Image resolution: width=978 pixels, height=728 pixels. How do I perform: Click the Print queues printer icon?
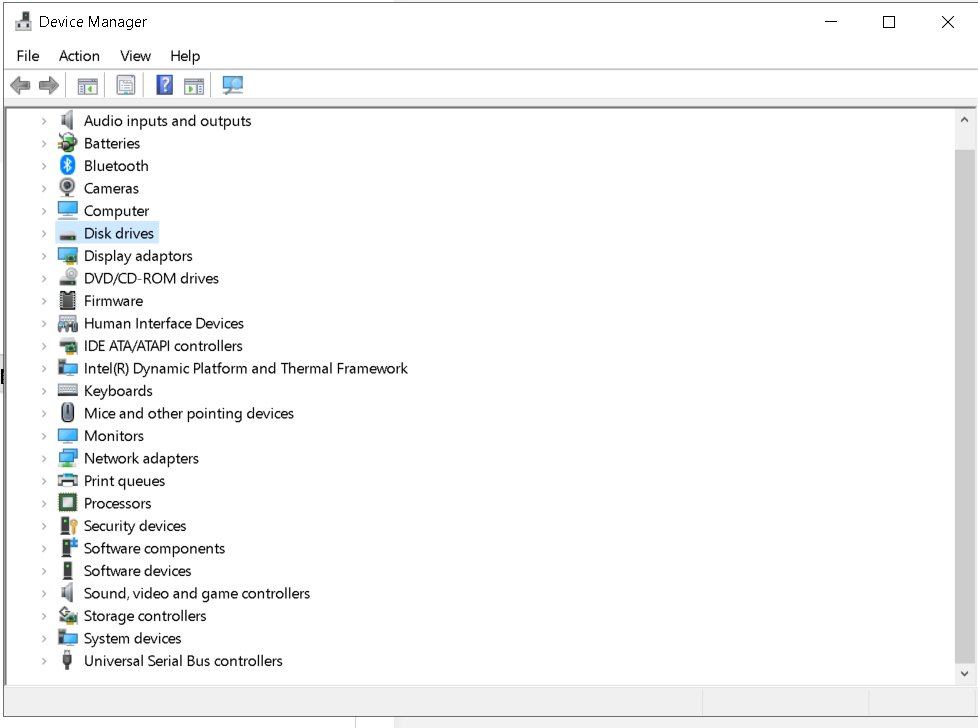click(67, 480)
